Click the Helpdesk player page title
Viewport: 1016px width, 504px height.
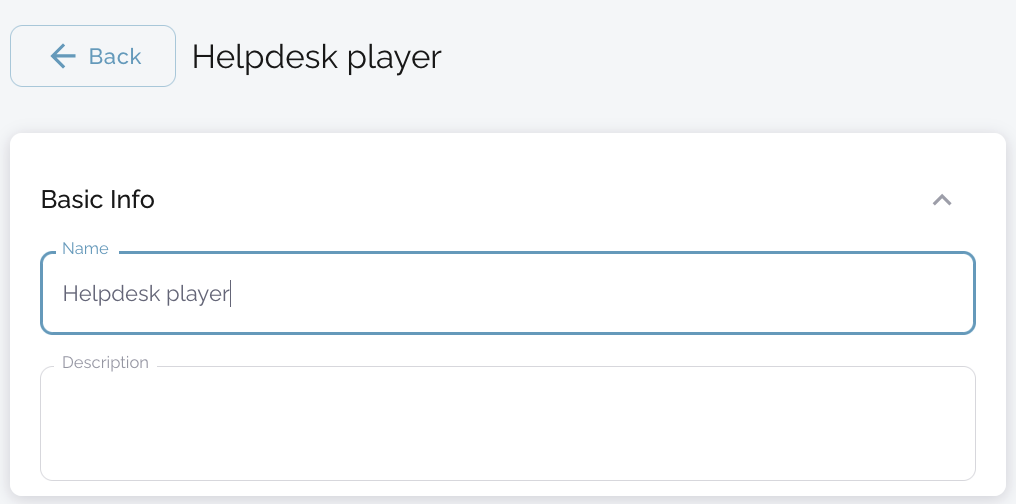click(316, 56)
